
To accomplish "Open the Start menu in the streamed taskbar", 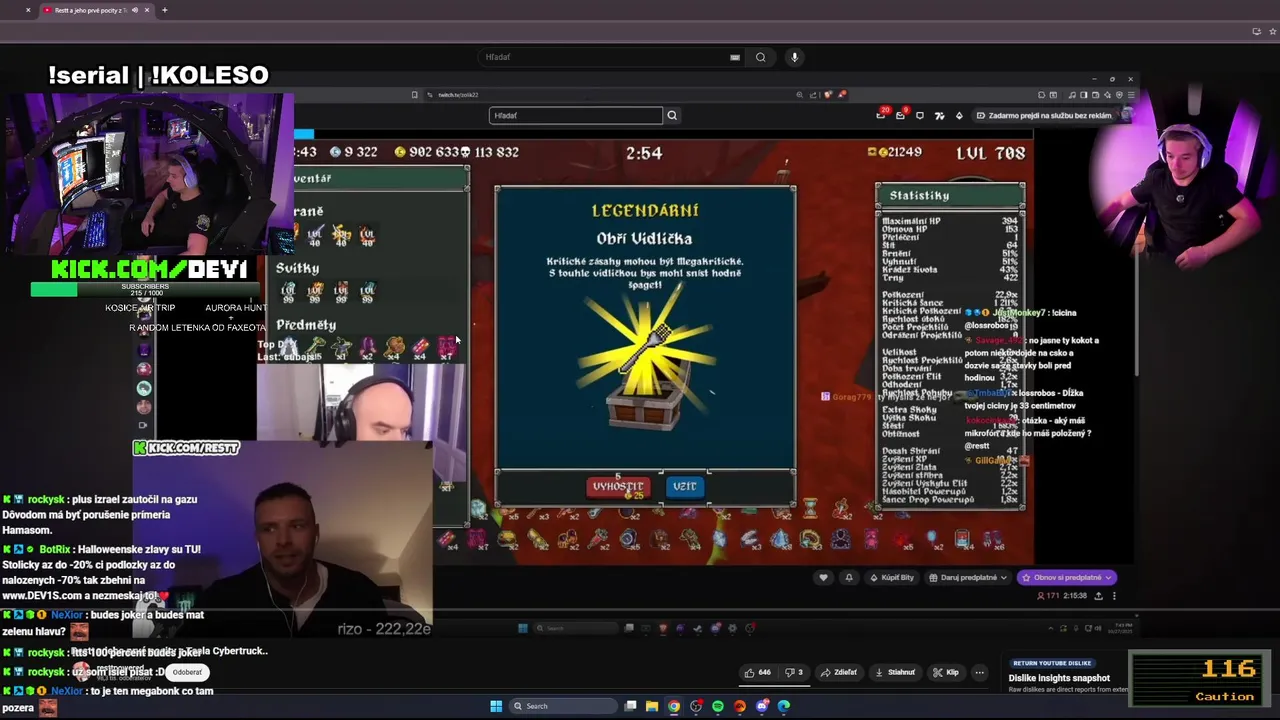I will click(x=522, y=628).
